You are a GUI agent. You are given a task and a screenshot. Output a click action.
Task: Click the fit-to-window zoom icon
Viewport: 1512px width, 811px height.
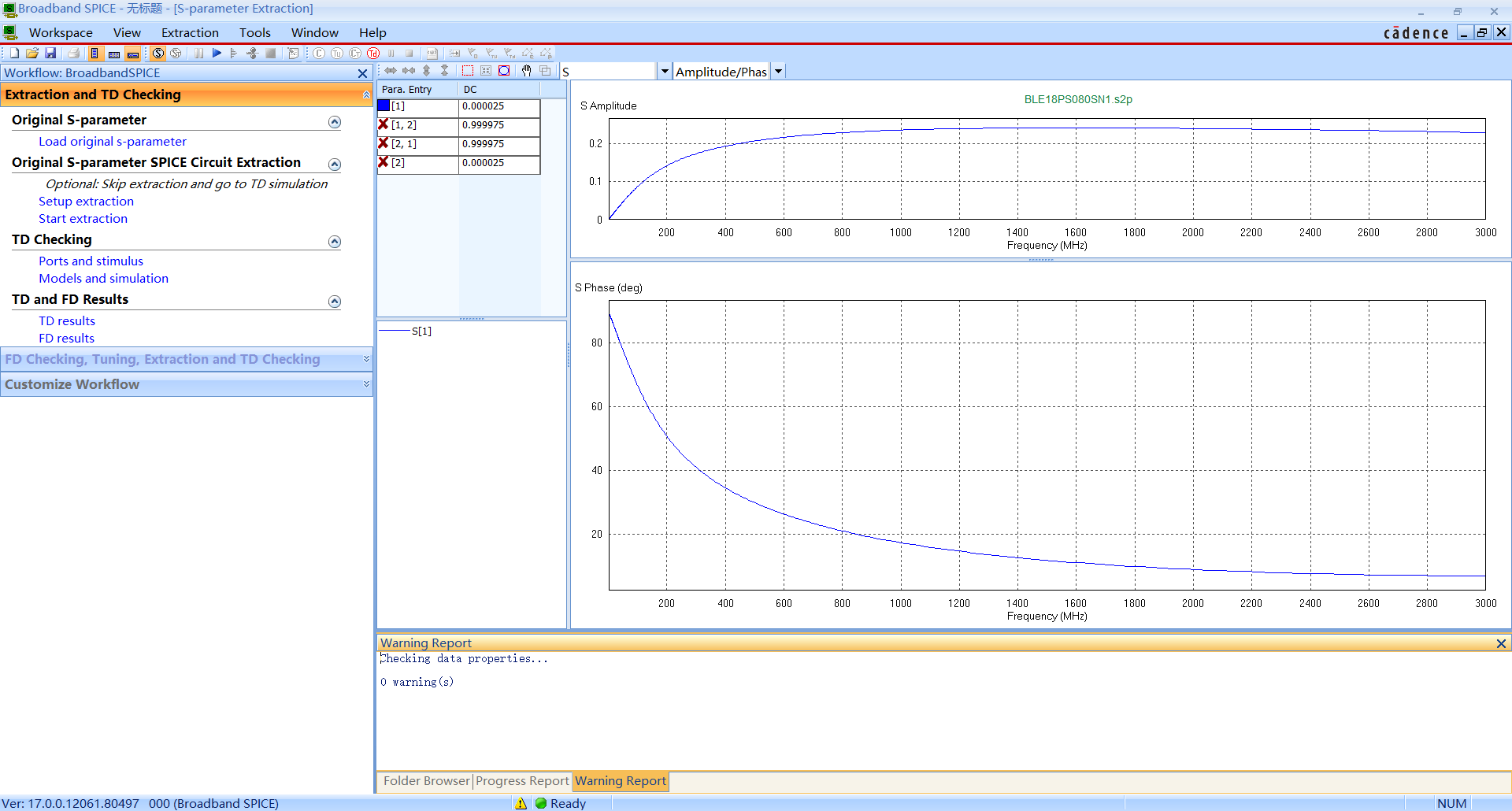(486, 71)
